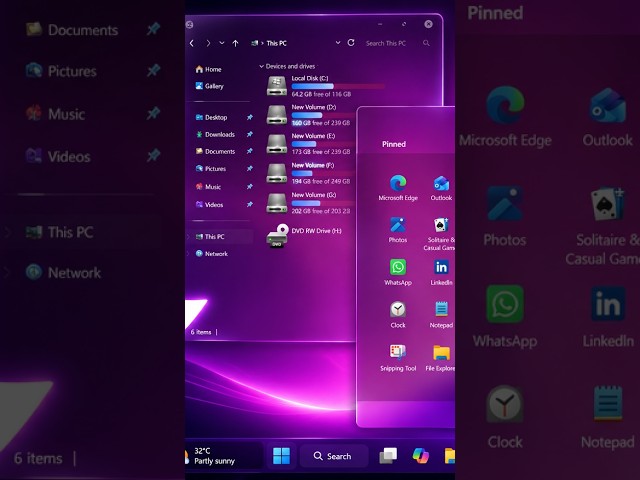Screen dimensions: 640x480
Task: Open Gallery in the File Explorer sidebar
Action: coord(209,86)
